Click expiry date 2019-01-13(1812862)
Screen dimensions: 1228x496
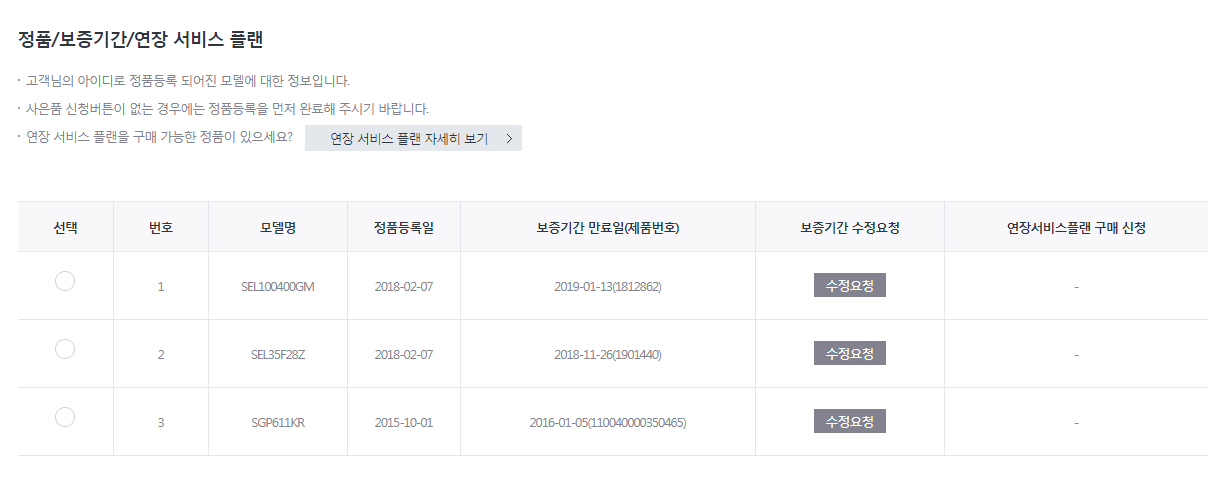point(608,286)
